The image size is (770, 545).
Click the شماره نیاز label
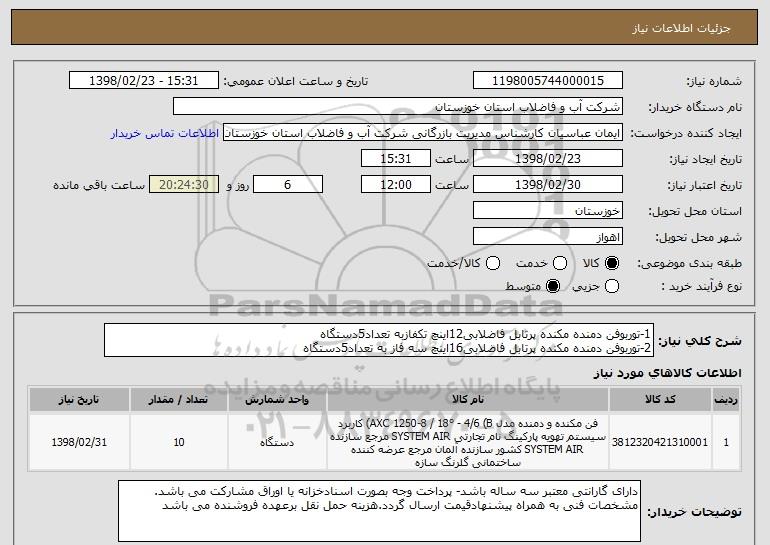click(x=714, y=81)
